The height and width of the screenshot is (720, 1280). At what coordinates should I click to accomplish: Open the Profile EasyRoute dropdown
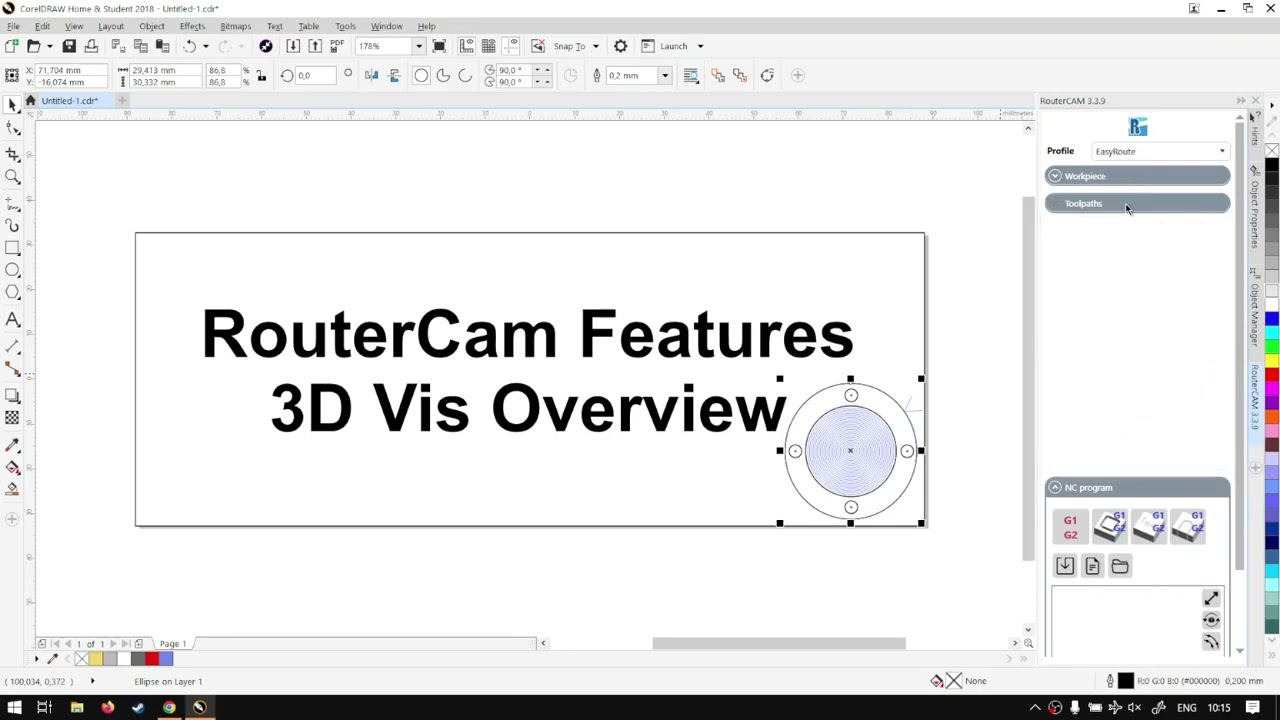pyautogui.click(x=1161, y=151)
